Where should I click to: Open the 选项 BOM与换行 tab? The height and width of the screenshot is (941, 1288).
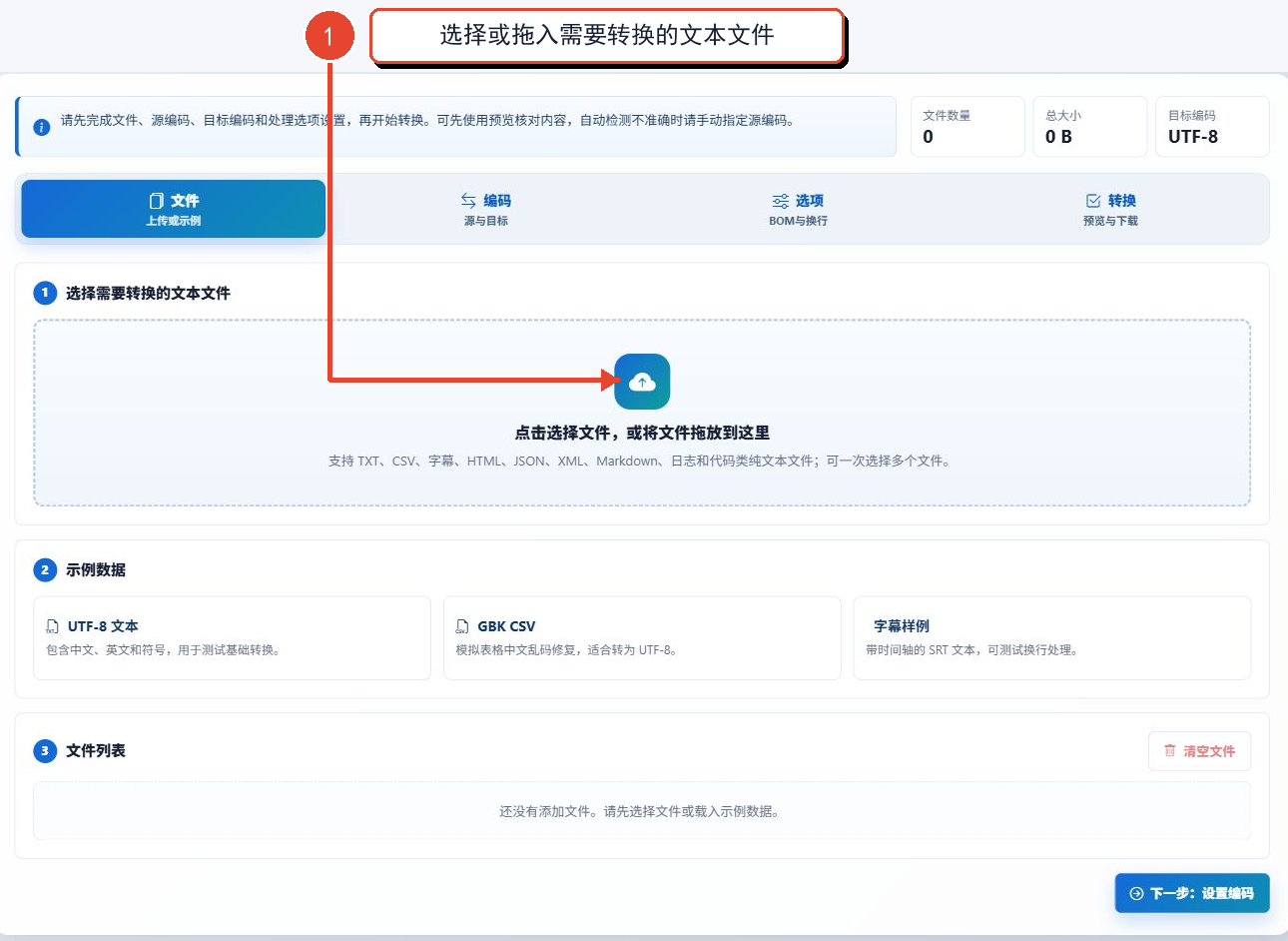798,209
